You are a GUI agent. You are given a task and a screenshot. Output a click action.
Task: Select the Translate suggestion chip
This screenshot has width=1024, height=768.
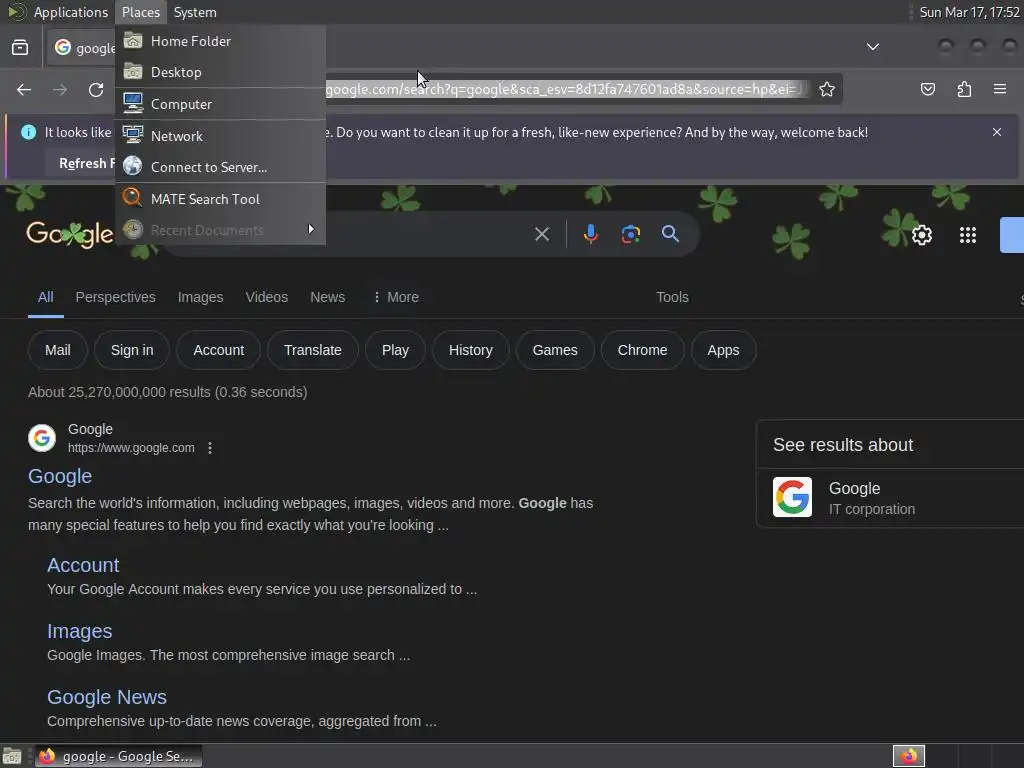point(313,350)
